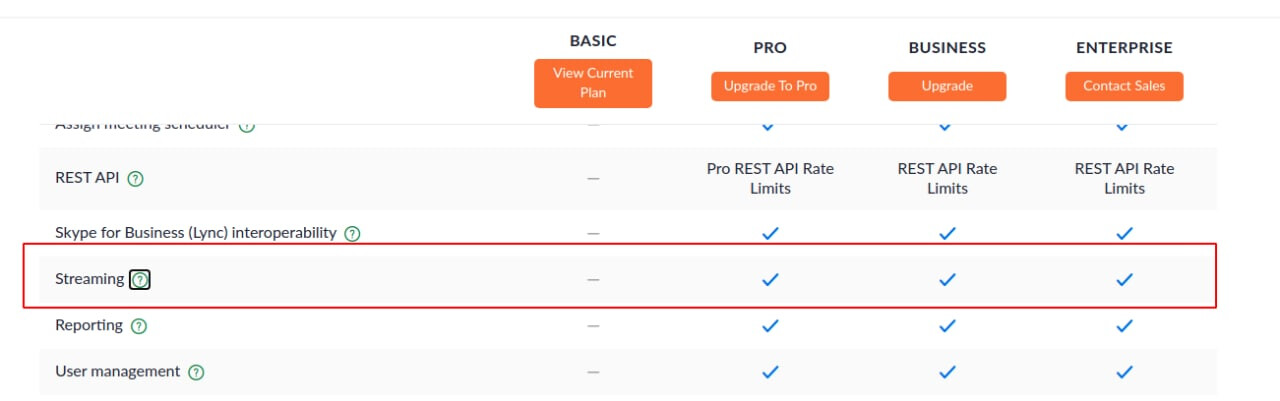Viewport: 1280px width, 401px height.
Task: Click the help icon next to Streaming
Action: 140,280
